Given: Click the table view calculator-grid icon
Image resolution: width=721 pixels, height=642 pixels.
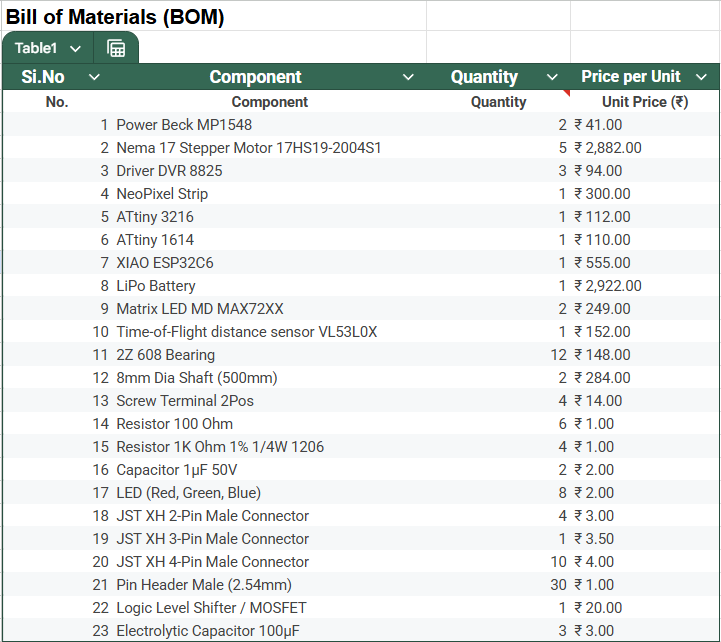Looking at the screenshot, I should tap(116, 48).
